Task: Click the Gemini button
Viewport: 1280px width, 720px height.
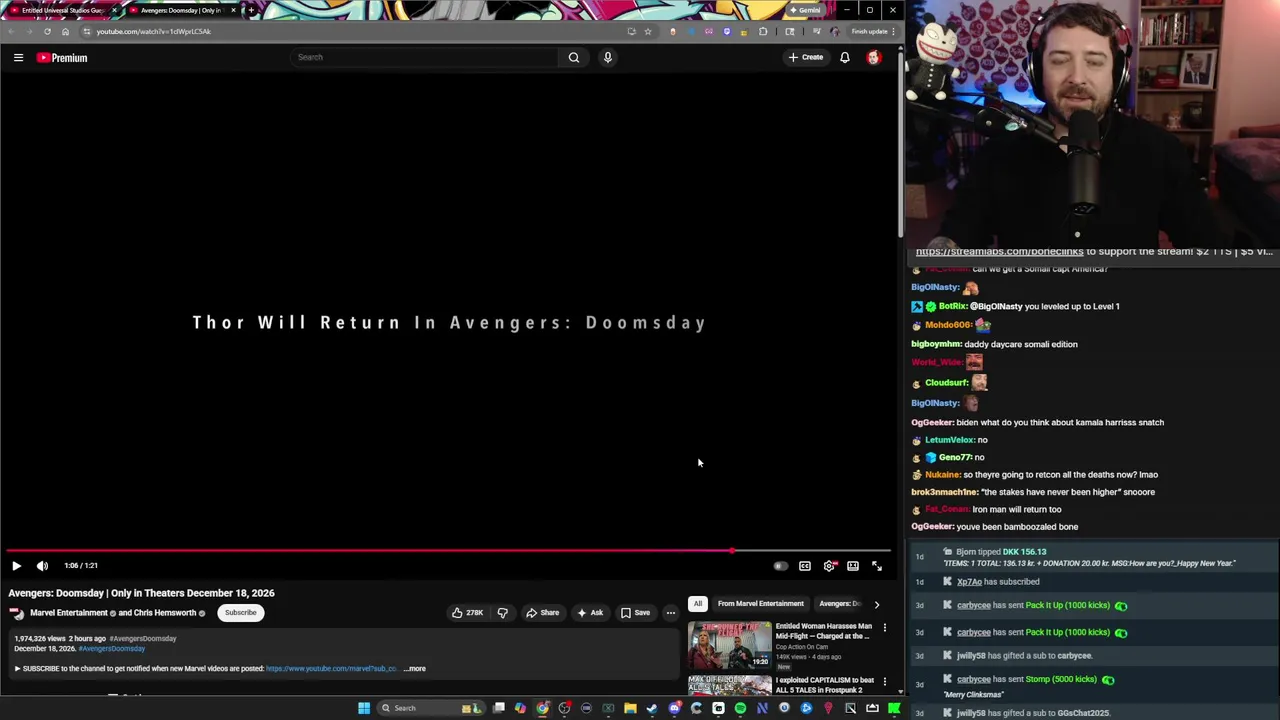Action: point(805,10)
